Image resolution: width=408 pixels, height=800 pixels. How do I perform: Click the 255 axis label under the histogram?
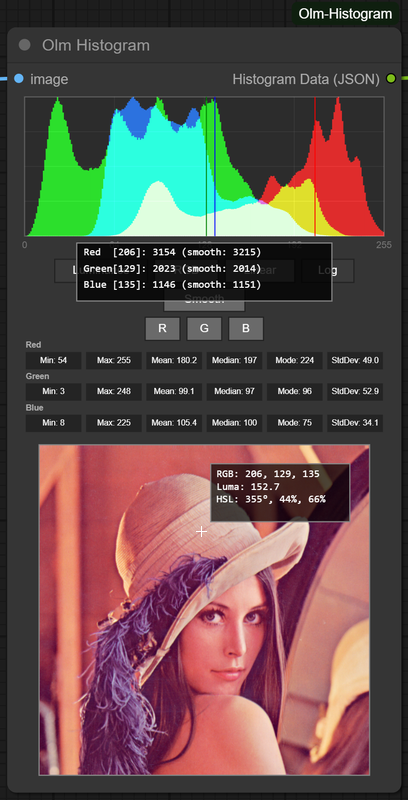(385, 245)
